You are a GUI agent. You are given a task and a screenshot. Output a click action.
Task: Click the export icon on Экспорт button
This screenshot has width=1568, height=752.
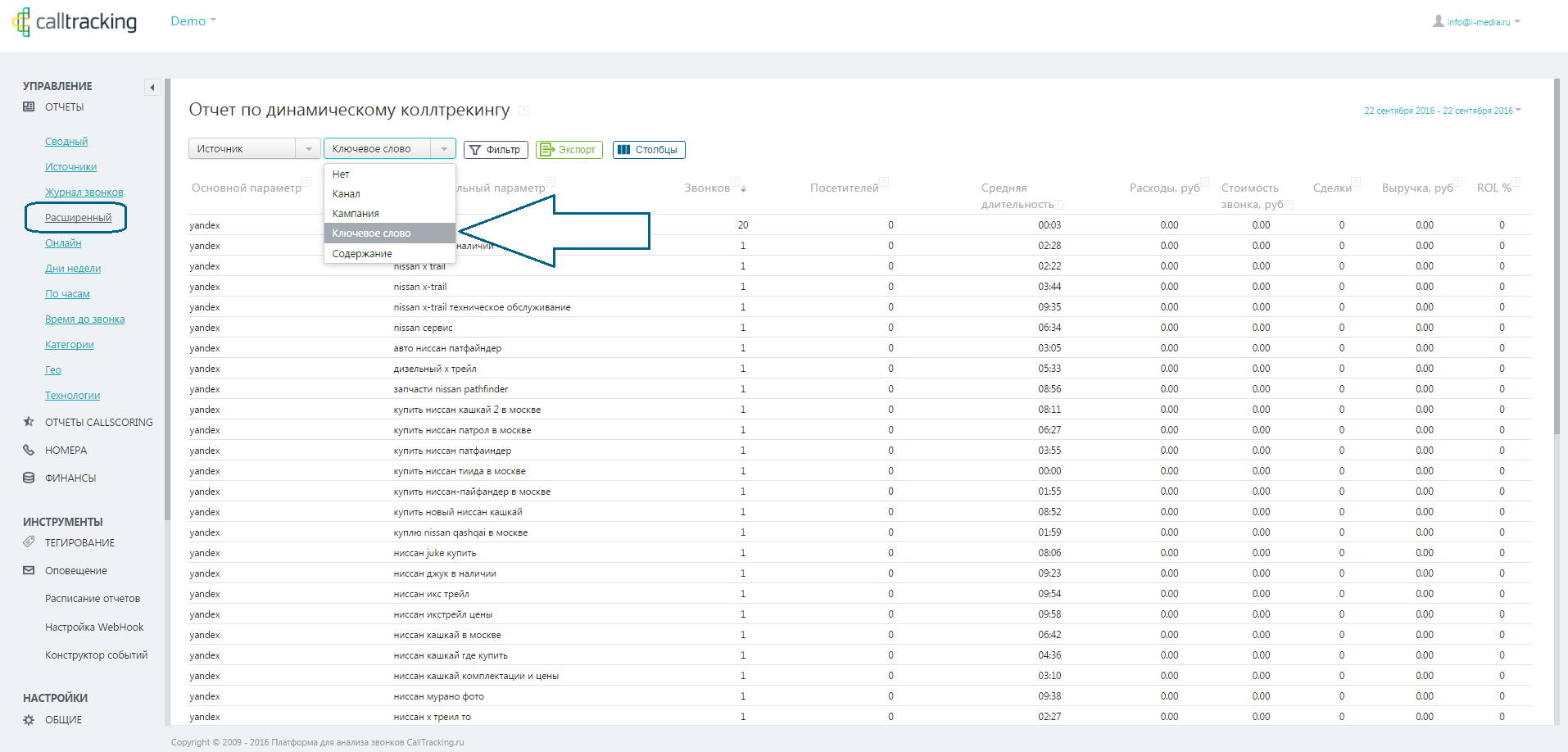tap(547, 150)
